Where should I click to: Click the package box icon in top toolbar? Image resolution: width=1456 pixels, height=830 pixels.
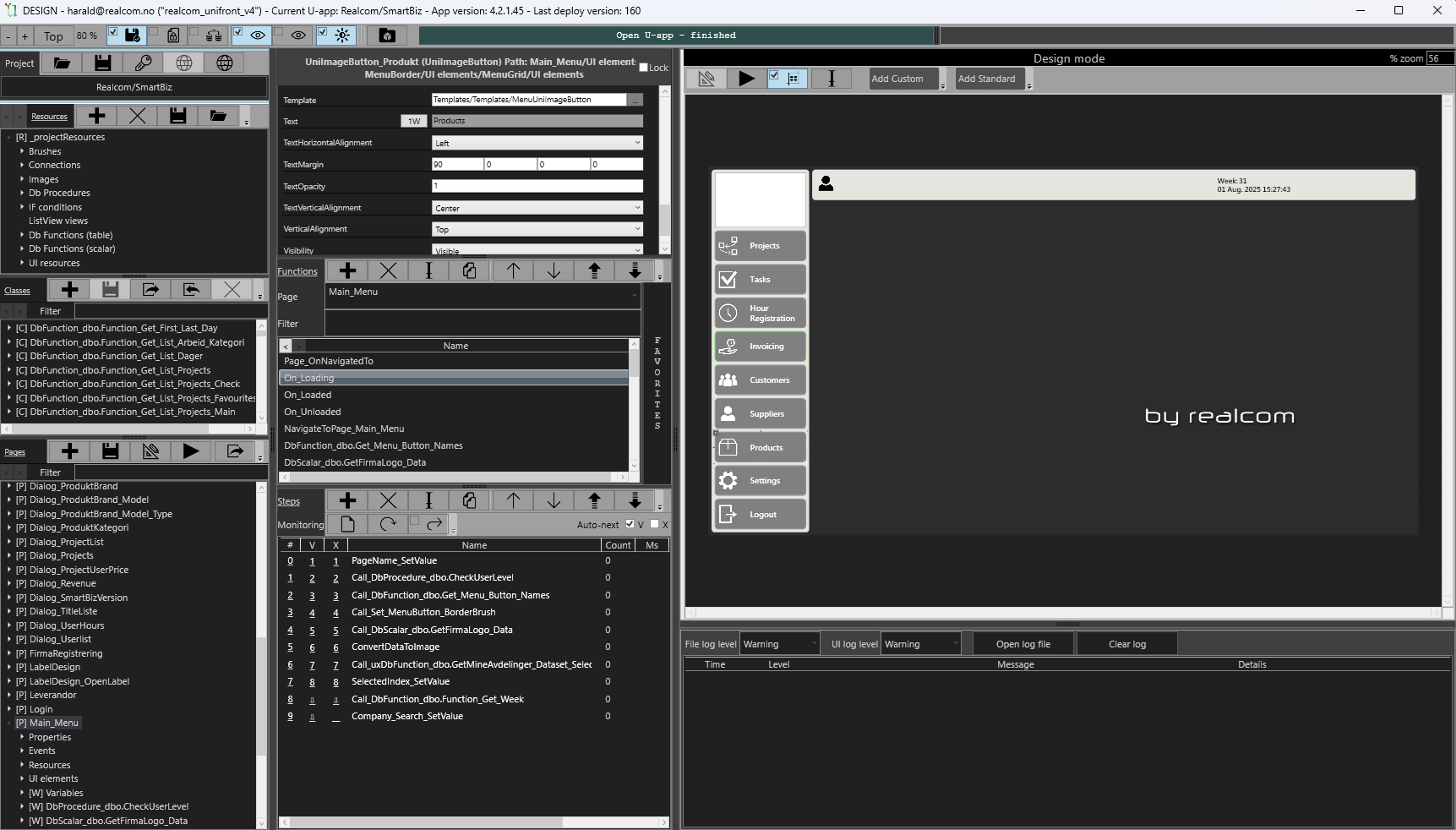387,35
